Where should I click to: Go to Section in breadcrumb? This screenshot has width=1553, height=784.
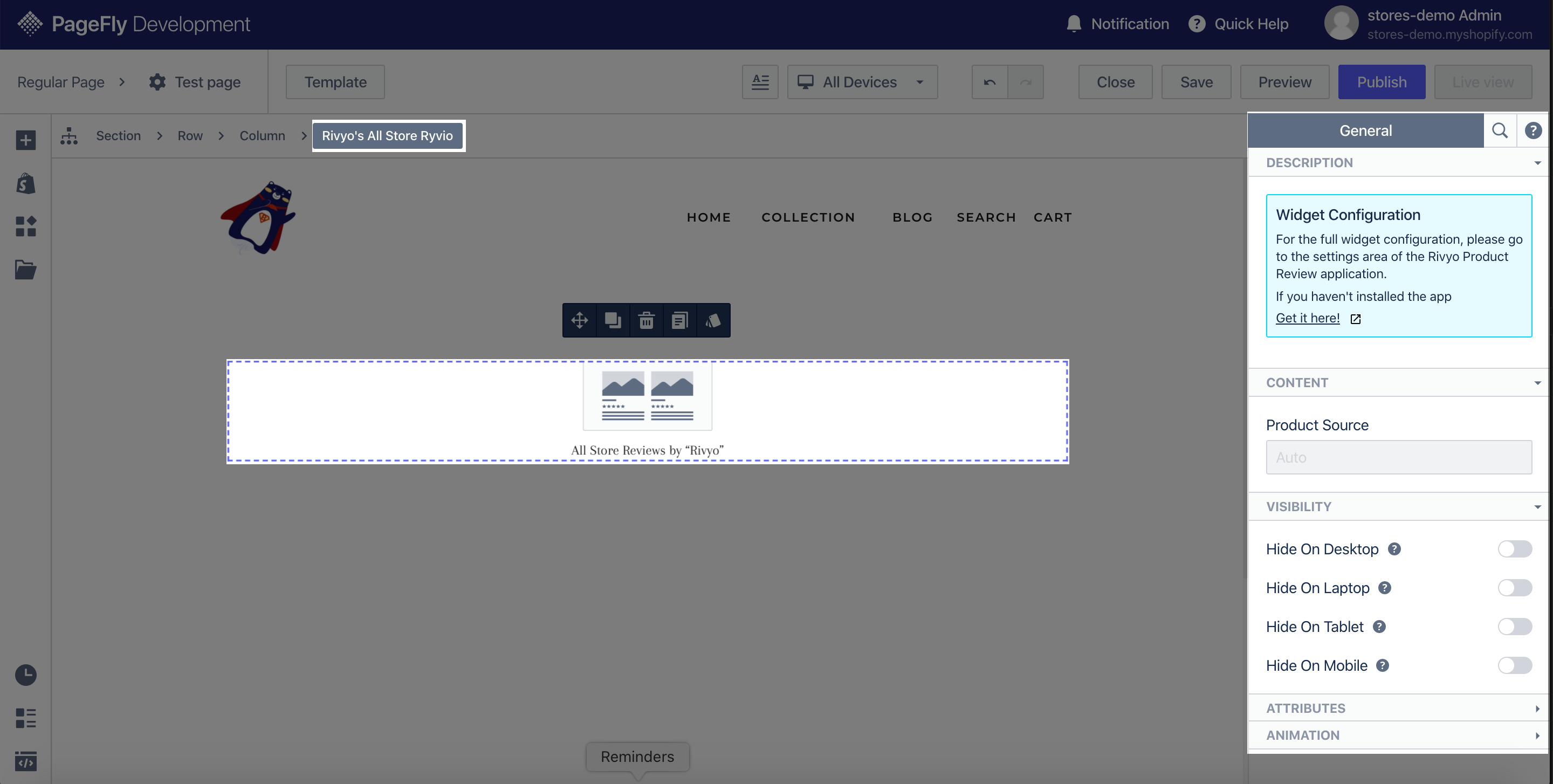pos(118,135)
